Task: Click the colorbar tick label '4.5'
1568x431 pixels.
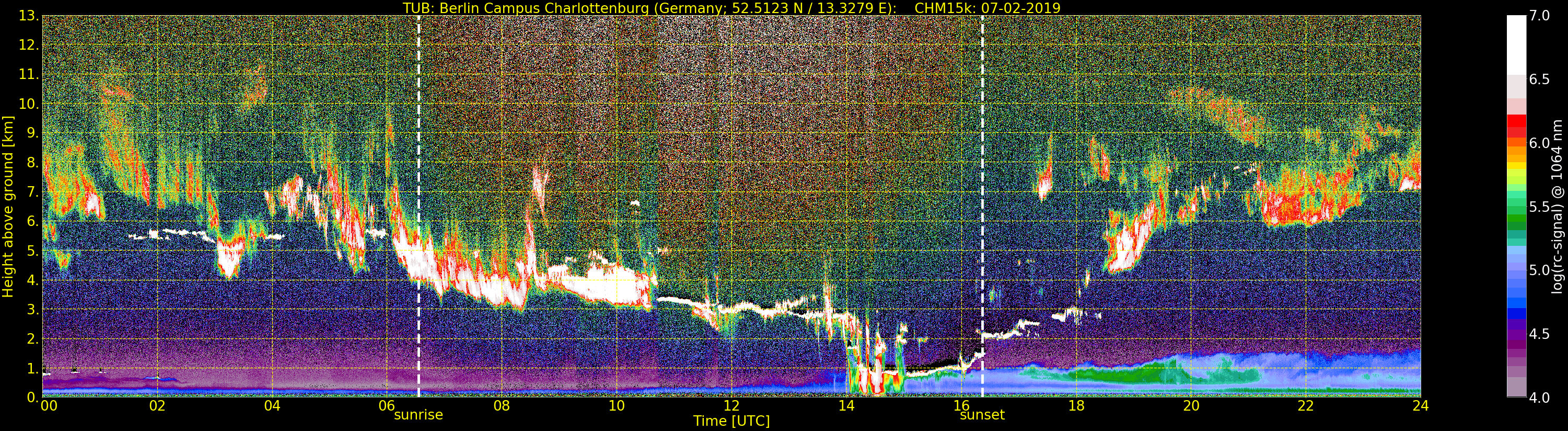Action: [x=1539, y=334]
